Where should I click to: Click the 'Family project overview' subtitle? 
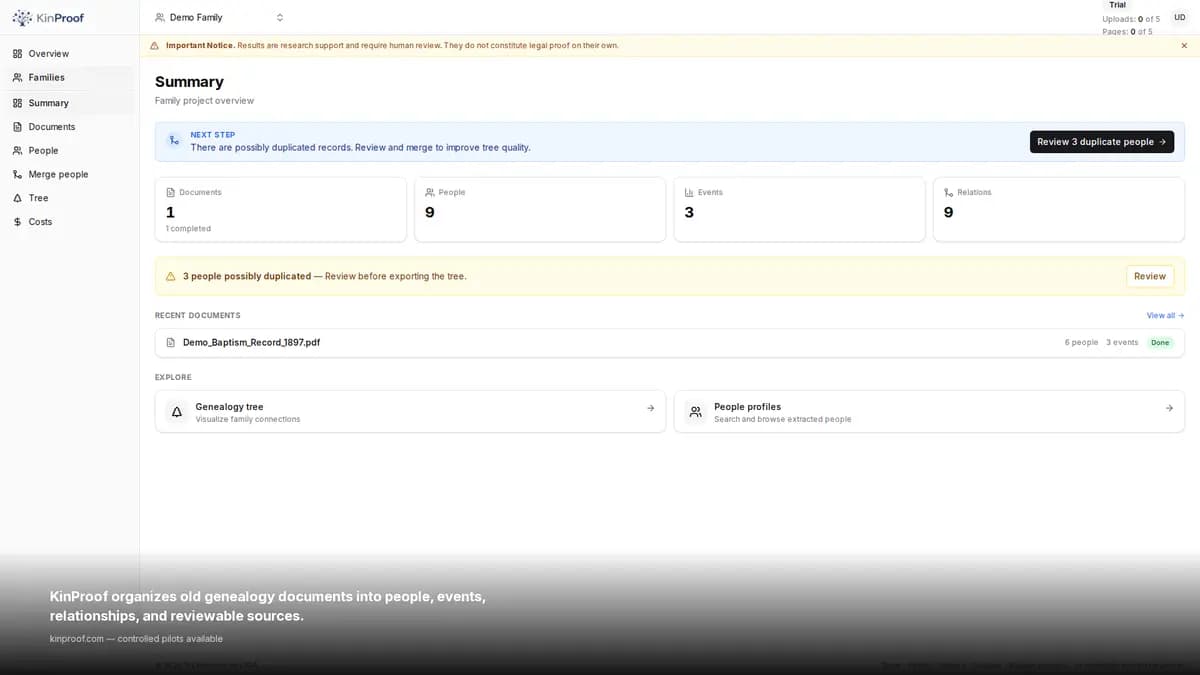pyautogui.click(x=204, y=100)
